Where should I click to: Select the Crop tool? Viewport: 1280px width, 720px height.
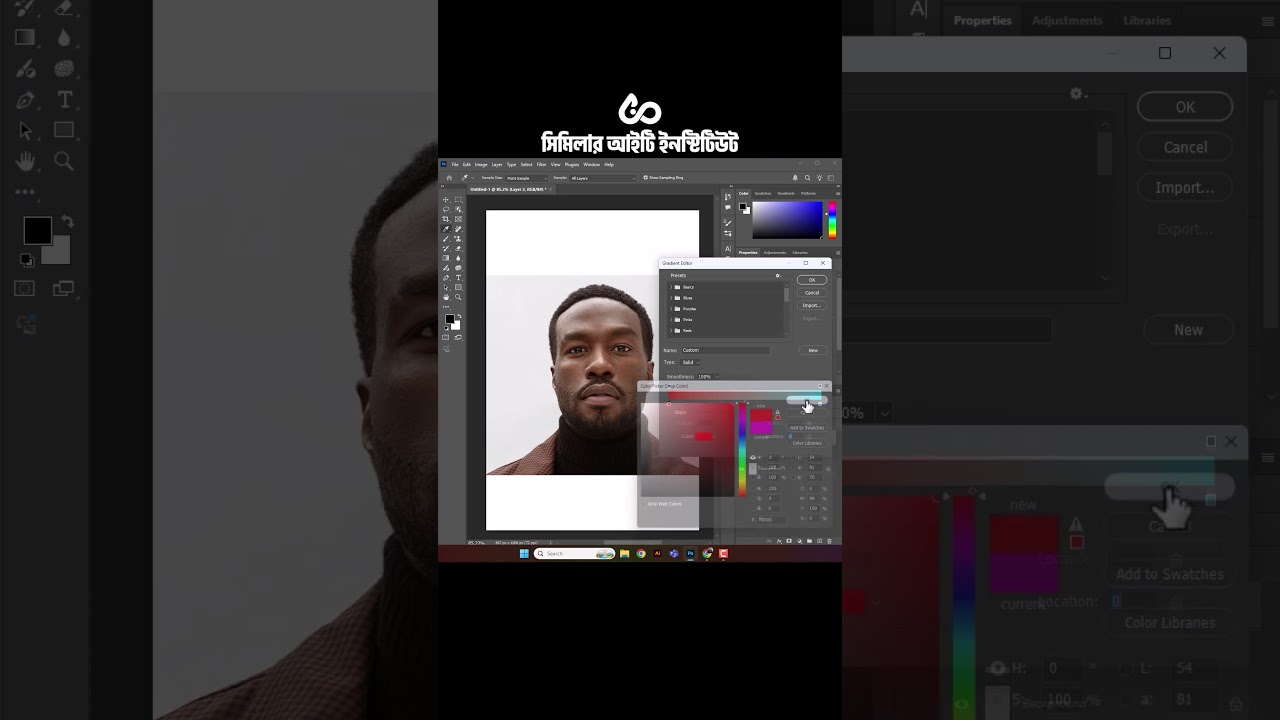tap(446, 219)
